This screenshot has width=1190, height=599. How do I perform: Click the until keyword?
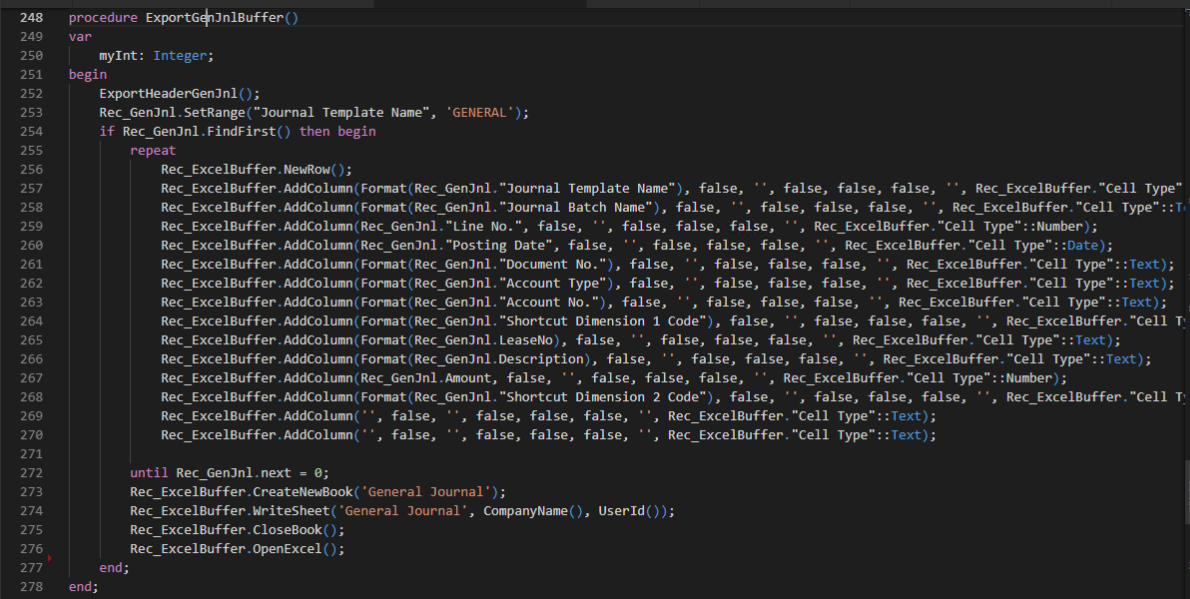149,473
